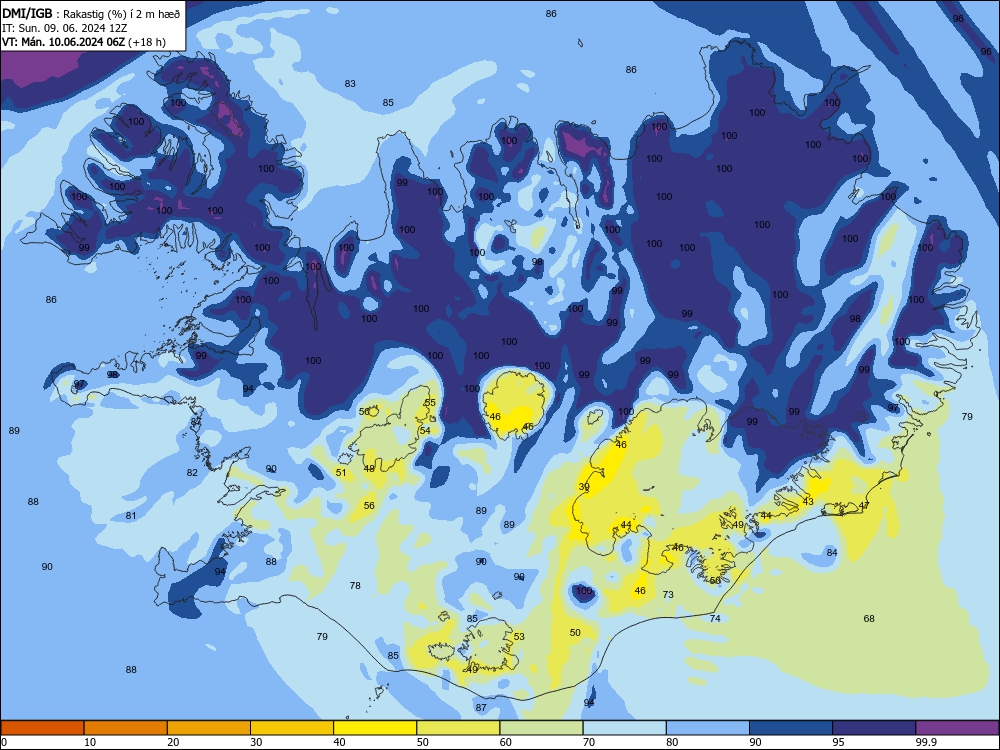Select the '43' humidity value
The image size is (1000, 750).
point(808,501)
